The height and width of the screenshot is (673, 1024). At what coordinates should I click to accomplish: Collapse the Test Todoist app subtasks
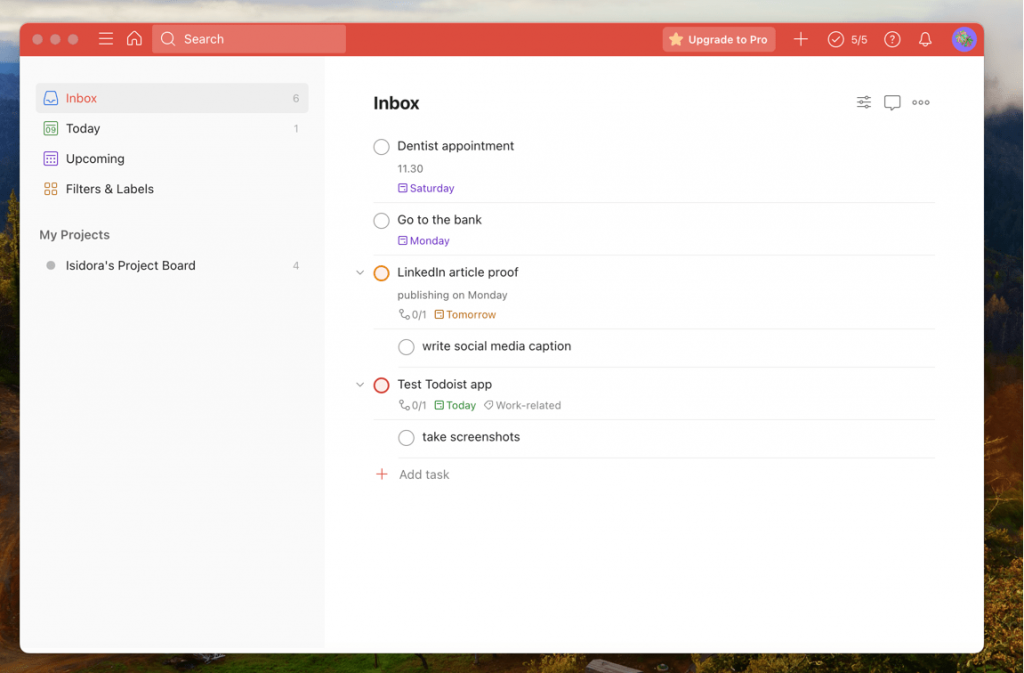360,385
